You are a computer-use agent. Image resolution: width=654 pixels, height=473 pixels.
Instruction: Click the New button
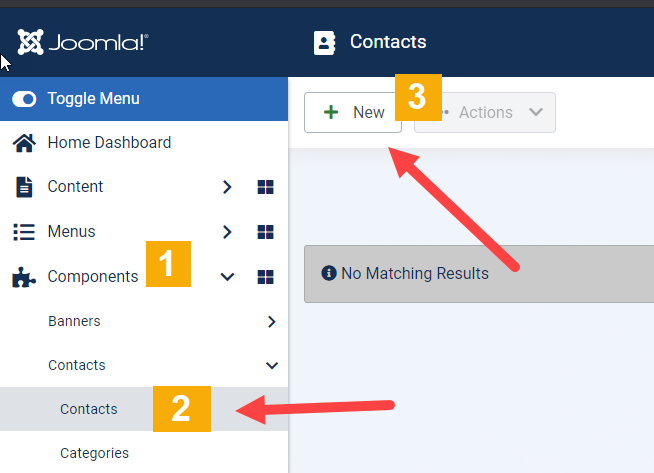pyautogui.click(x=353, y=113)
